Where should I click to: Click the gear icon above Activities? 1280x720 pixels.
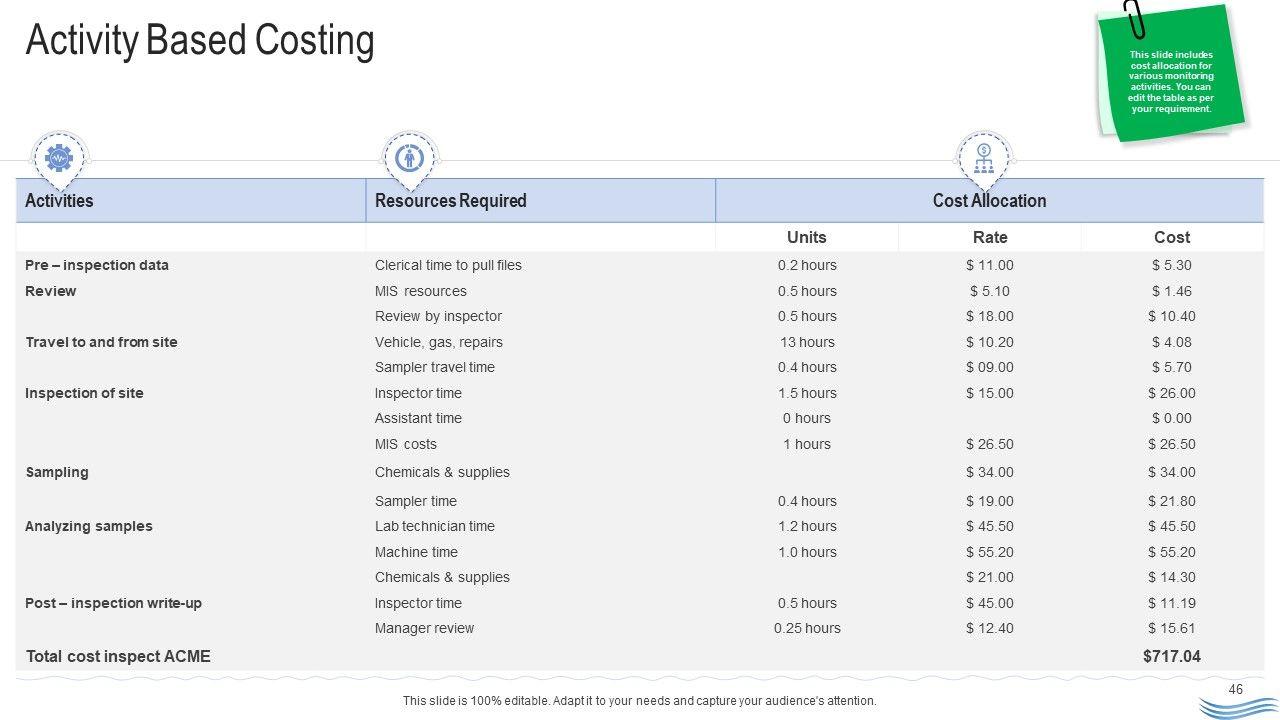pos(60,158)
